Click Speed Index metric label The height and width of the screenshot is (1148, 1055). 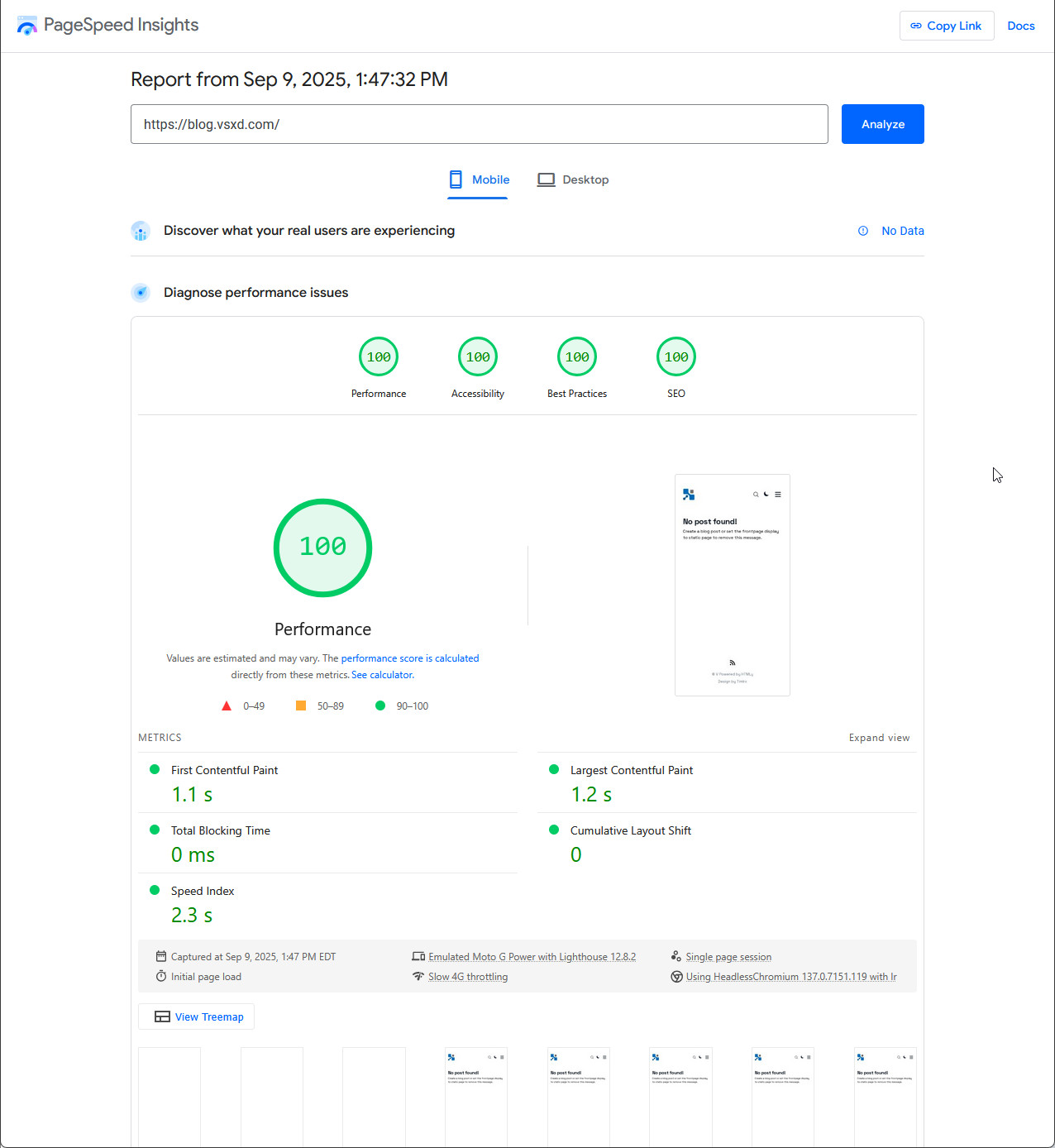pos(203,891)
